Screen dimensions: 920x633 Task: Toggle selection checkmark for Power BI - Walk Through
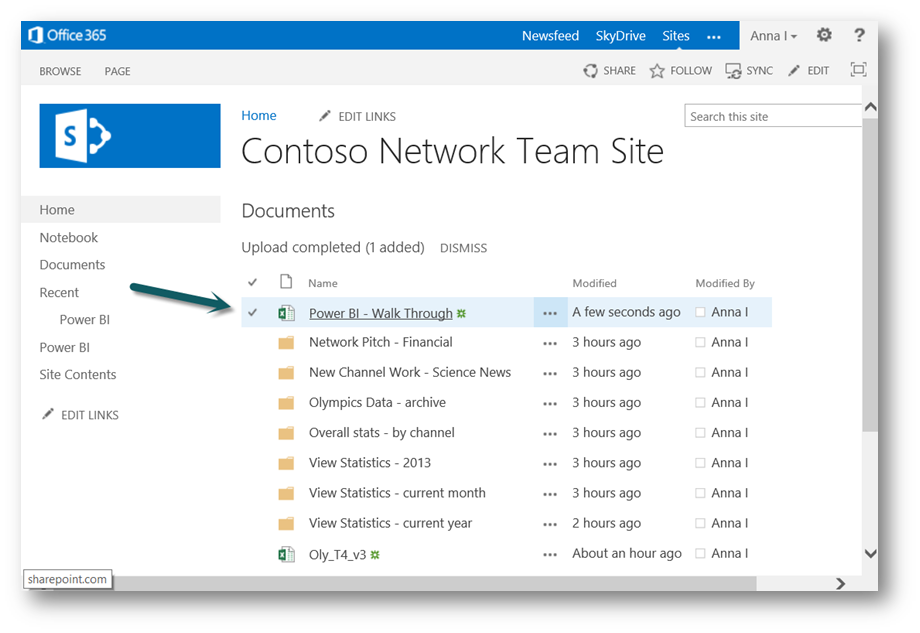252,312
